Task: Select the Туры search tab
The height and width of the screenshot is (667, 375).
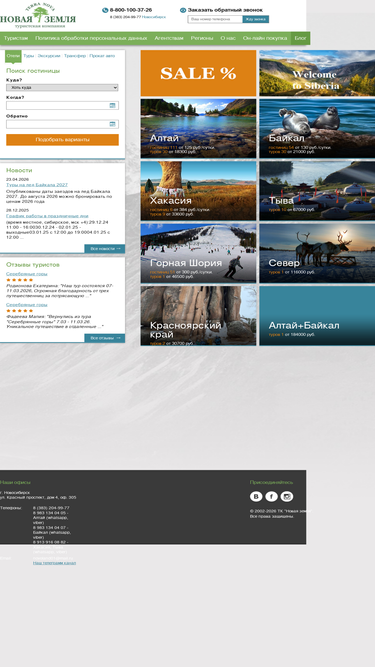Action: (28, 56)
